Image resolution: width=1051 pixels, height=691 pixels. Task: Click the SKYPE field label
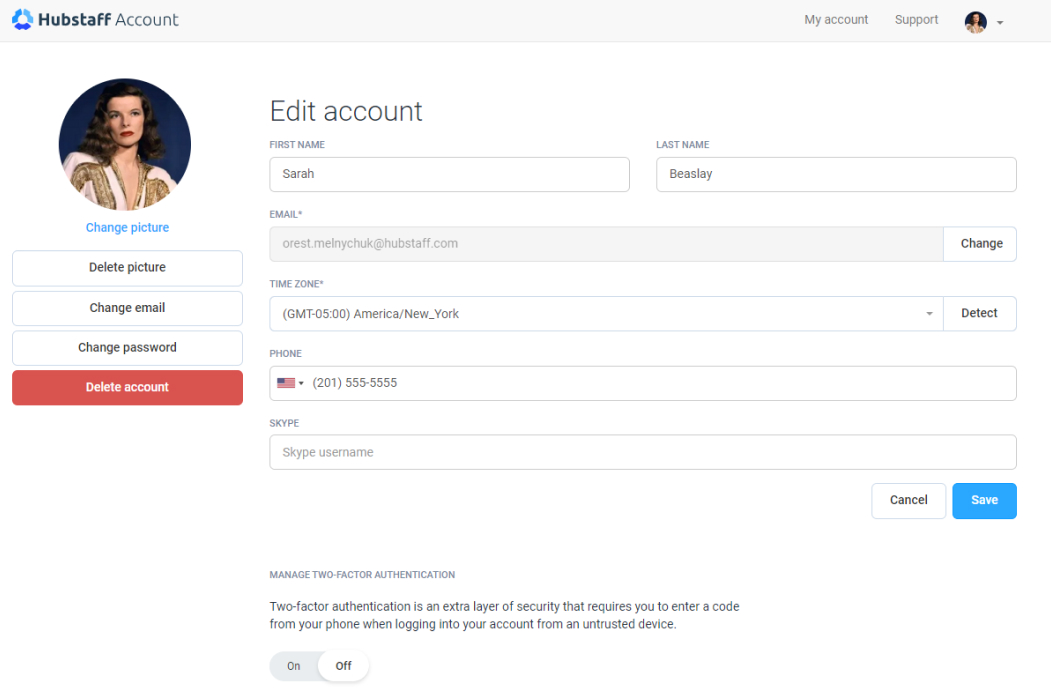[x=284, y=424]
